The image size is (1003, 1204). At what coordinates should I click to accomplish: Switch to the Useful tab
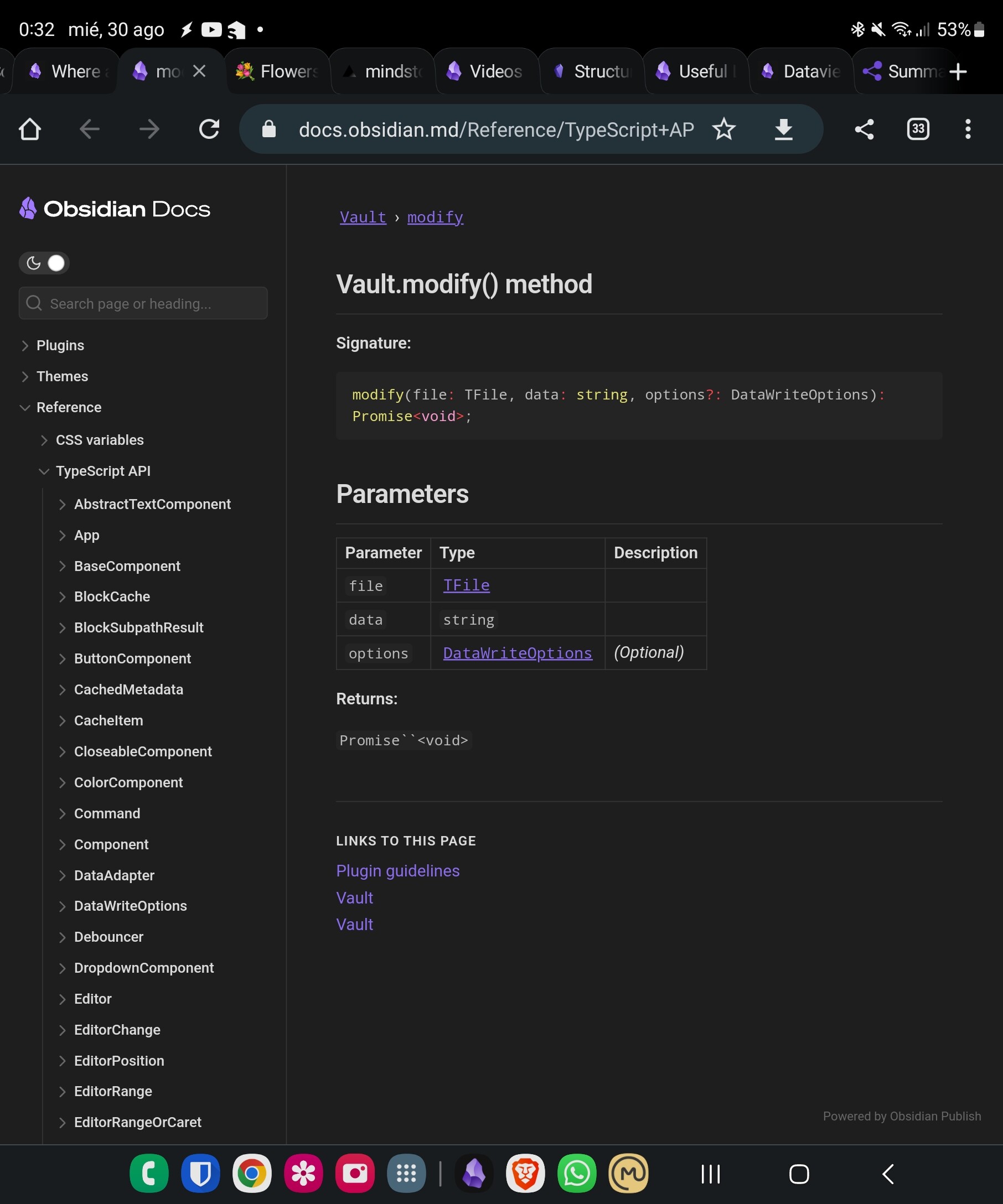696,71
